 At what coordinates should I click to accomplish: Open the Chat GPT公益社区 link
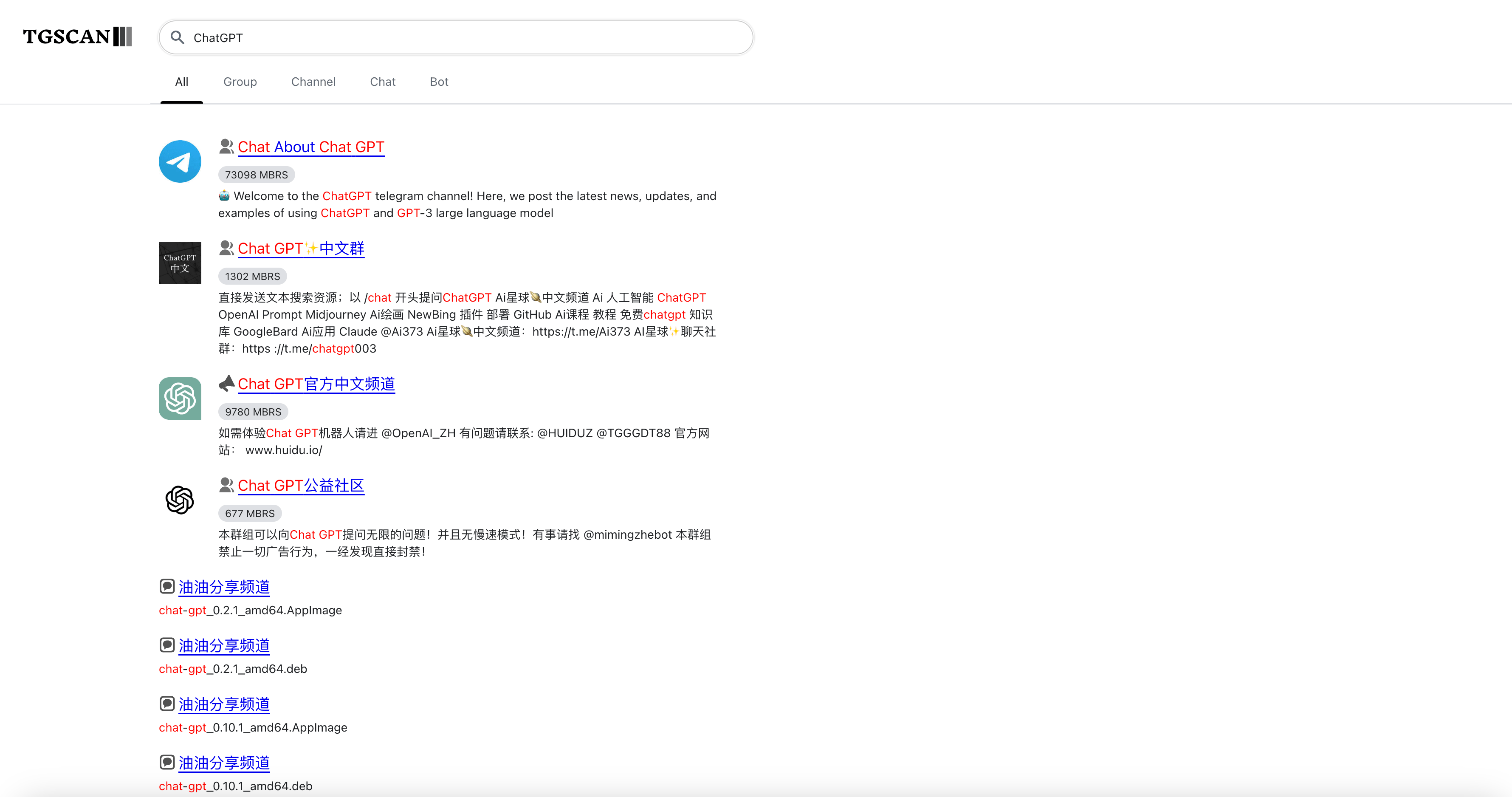[301, 486]
